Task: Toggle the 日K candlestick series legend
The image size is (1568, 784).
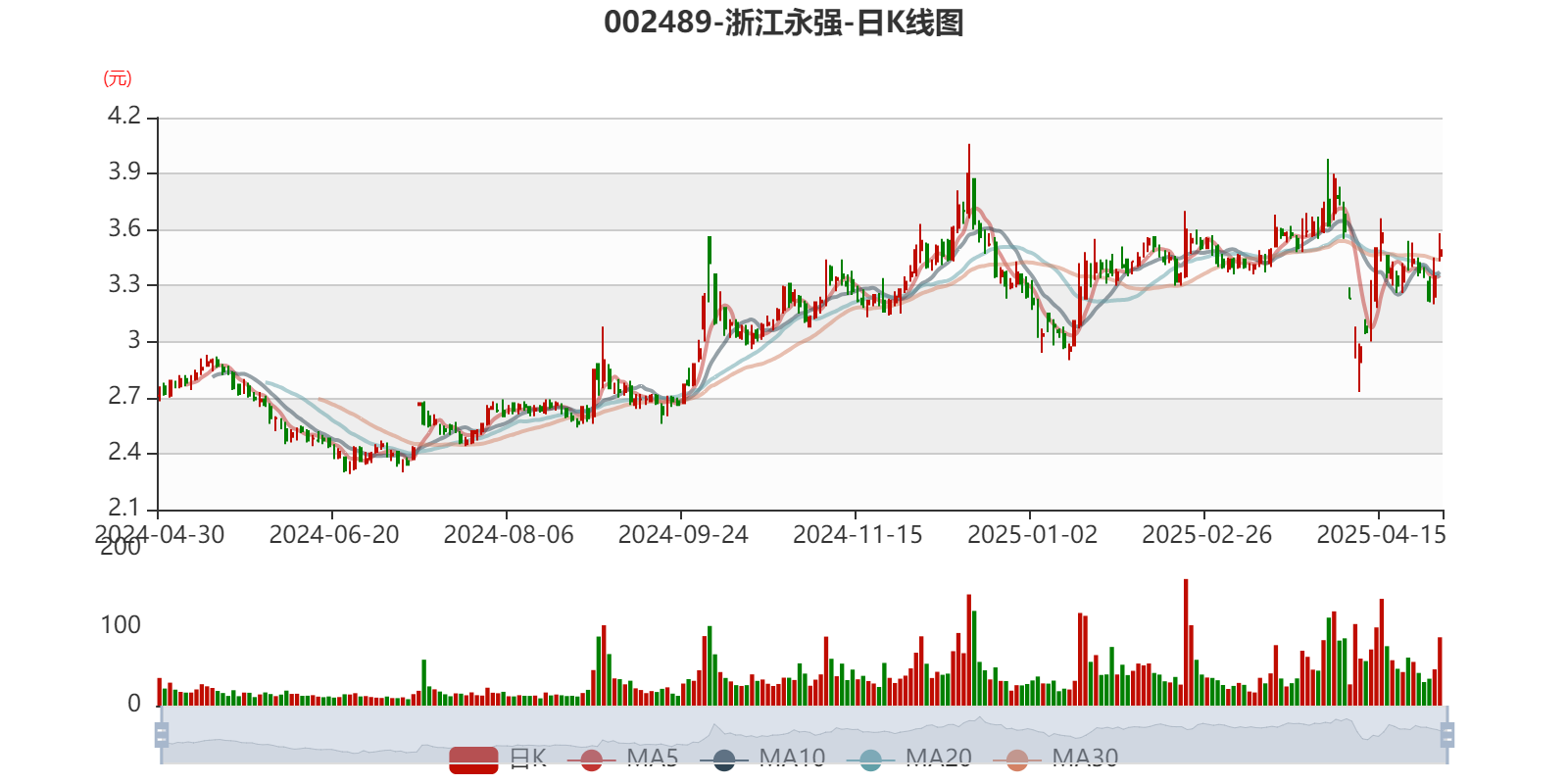Action: [x=498, y=759]
